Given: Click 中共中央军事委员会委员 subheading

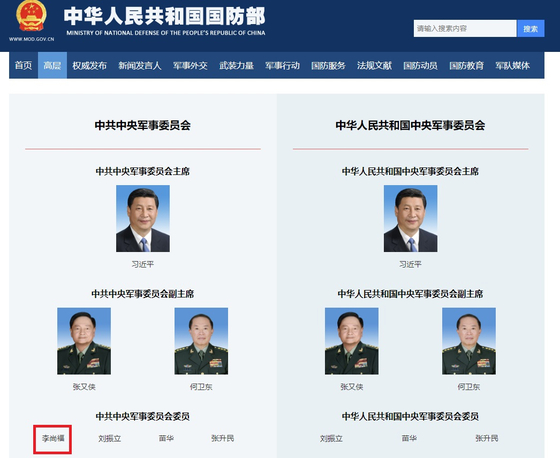Looking at the screenshot, I should point(143,417).
